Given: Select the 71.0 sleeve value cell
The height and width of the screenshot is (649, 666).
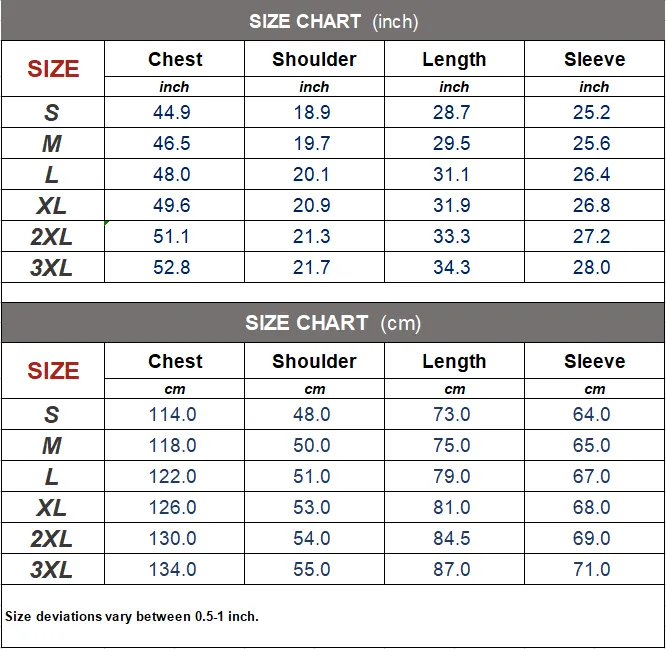Looking at the screenshot, I should tap(592, 570).
